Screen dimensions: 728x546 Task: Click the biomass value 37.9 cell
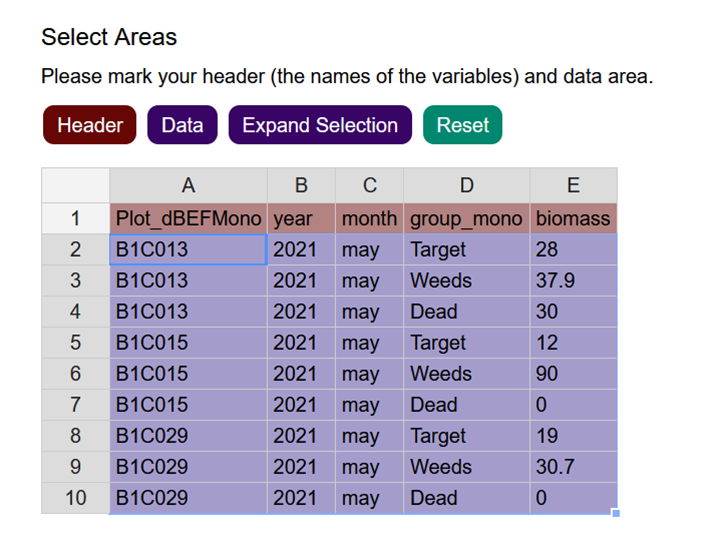click(x=573, y=280)
